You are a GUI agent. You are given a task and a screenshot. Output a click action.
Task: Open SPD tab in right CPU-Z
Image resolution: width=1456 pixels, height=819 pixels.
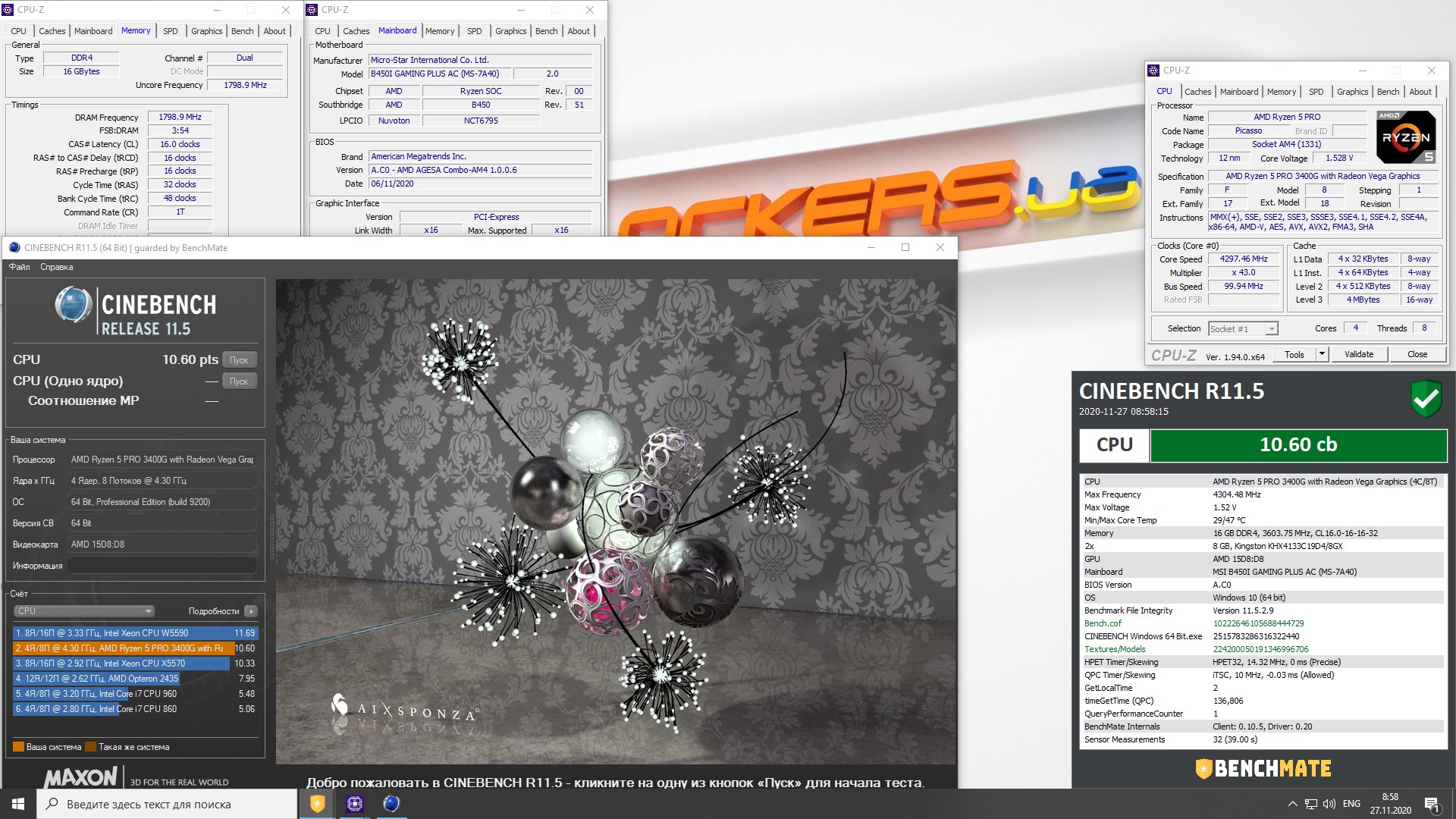1316,92
